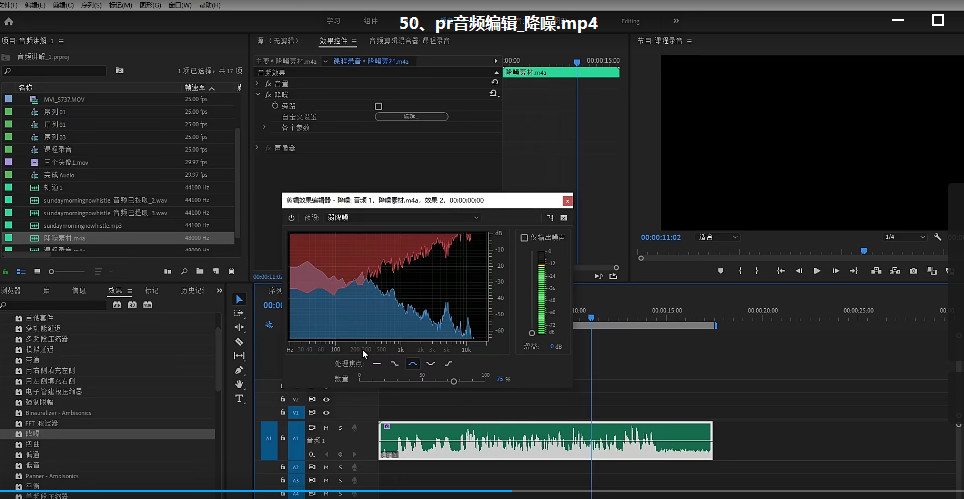Screen dimensions: 964x499
Task: Expand the first fx audio effect arrow
Action: 258,83
